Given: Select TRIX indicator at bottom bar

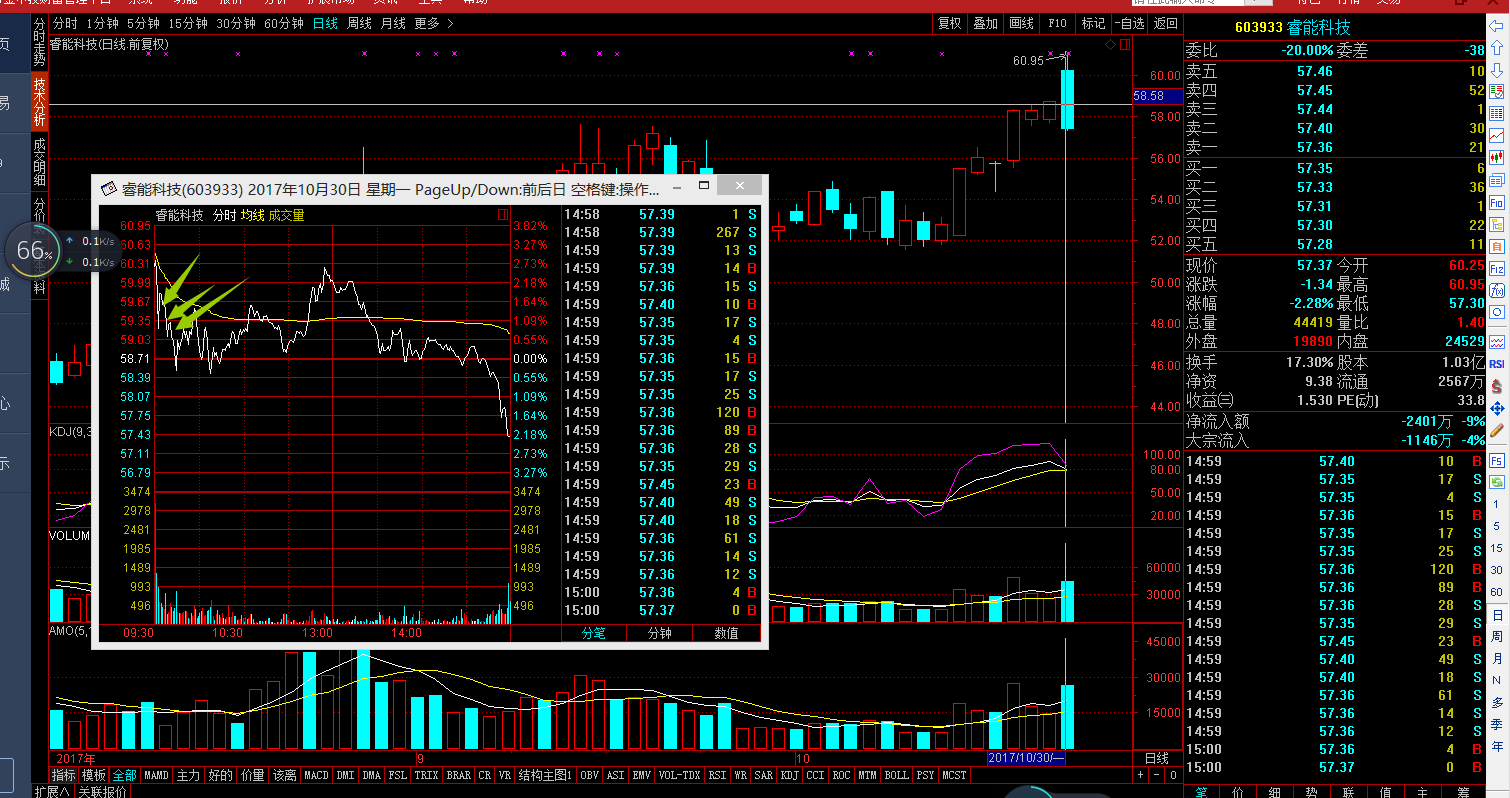Looking at the screenshot, I should click(426, 775).
